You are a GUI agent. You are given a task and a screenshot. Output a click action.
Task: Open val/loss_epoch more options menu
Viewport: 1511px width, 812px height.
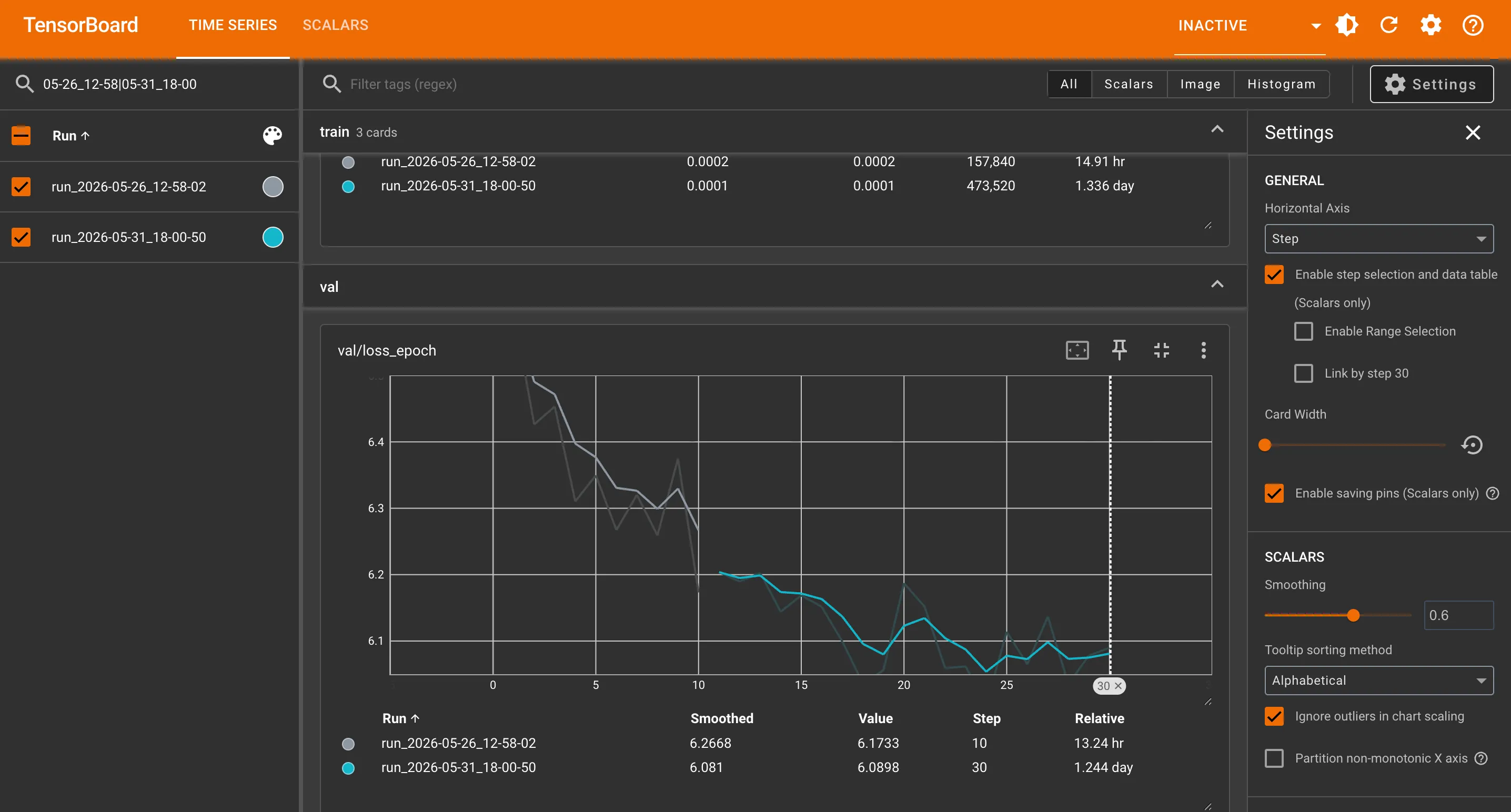[x=1204, y=351]
